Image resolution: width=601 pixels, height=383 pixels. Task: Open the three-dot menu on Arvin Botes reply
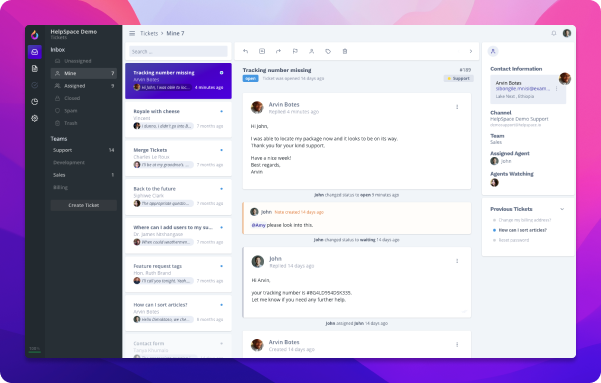tap(457, 107)
